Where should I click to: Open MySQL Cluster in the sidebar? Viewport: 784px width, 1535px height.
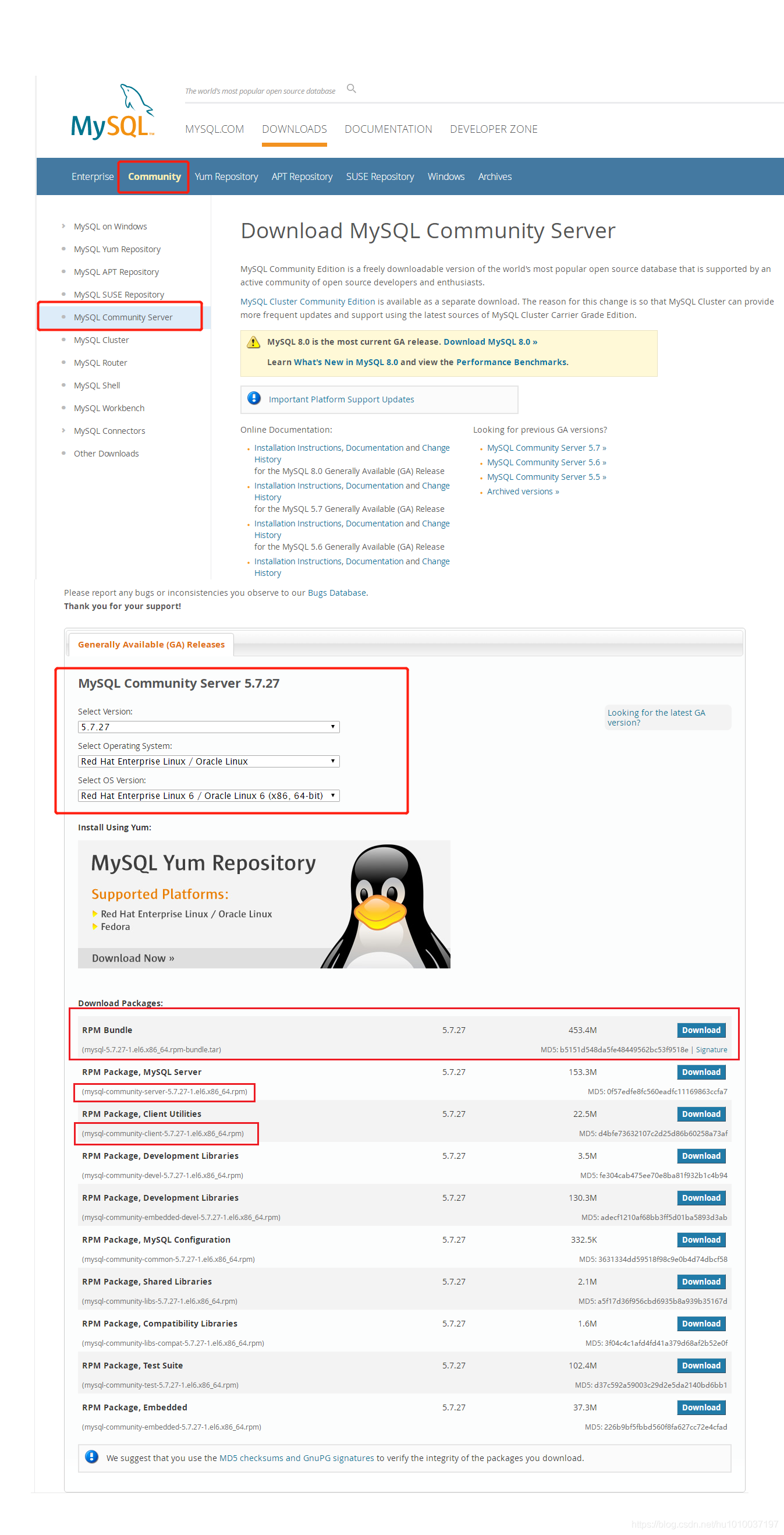pos(101,339)
